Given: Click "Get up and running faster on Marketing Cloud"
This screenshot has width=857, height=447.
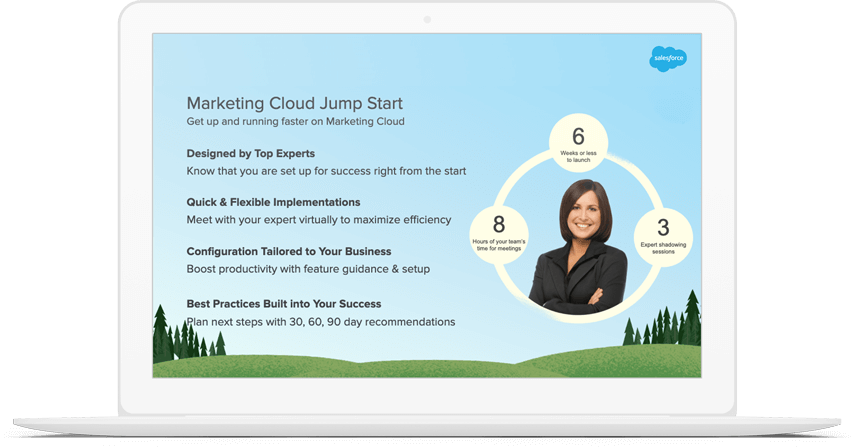Looking at the screenshot, I should pyautogui.click(x=296, y=121).
